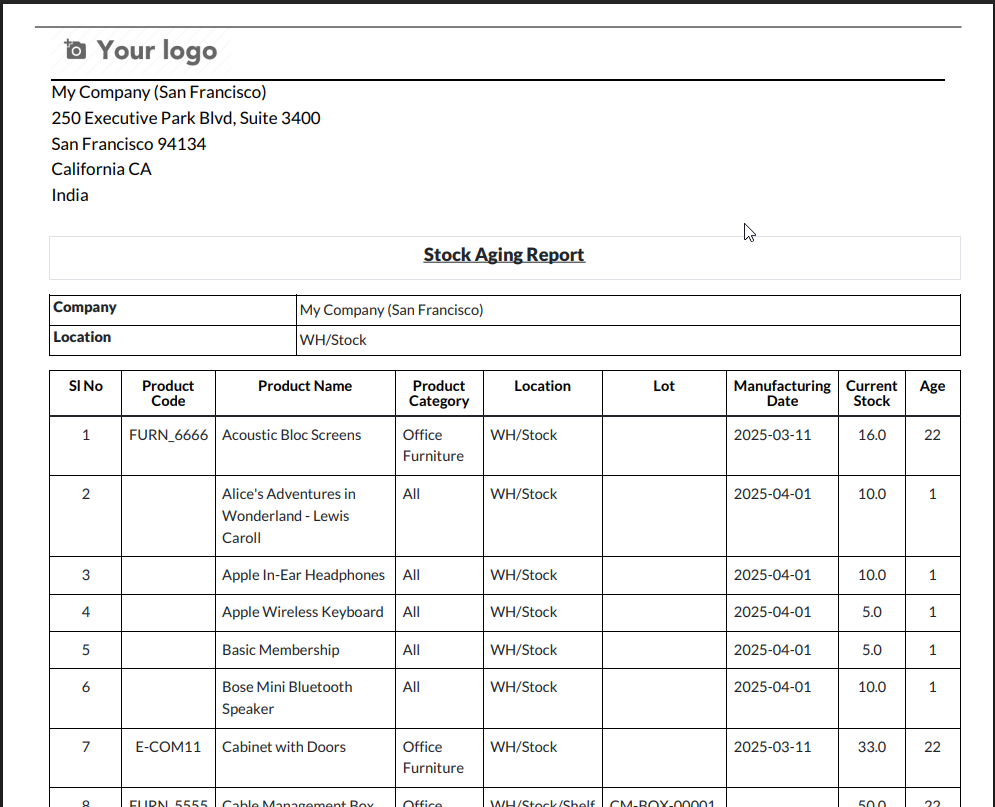Select product code FURN_6666

click(168, 434)
